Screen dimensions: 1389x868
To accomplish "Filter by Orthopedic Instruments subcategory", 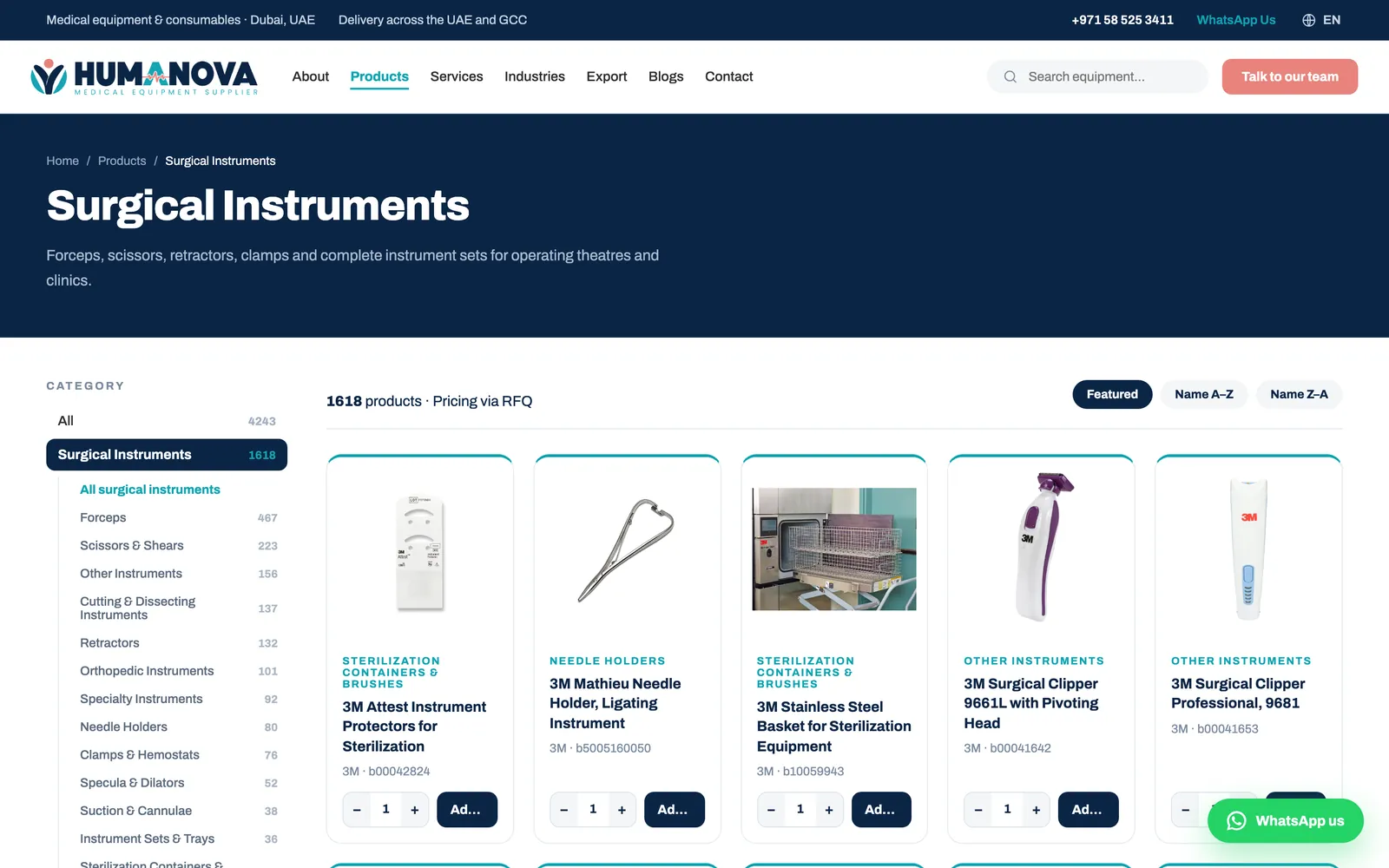I will (179, 671).
